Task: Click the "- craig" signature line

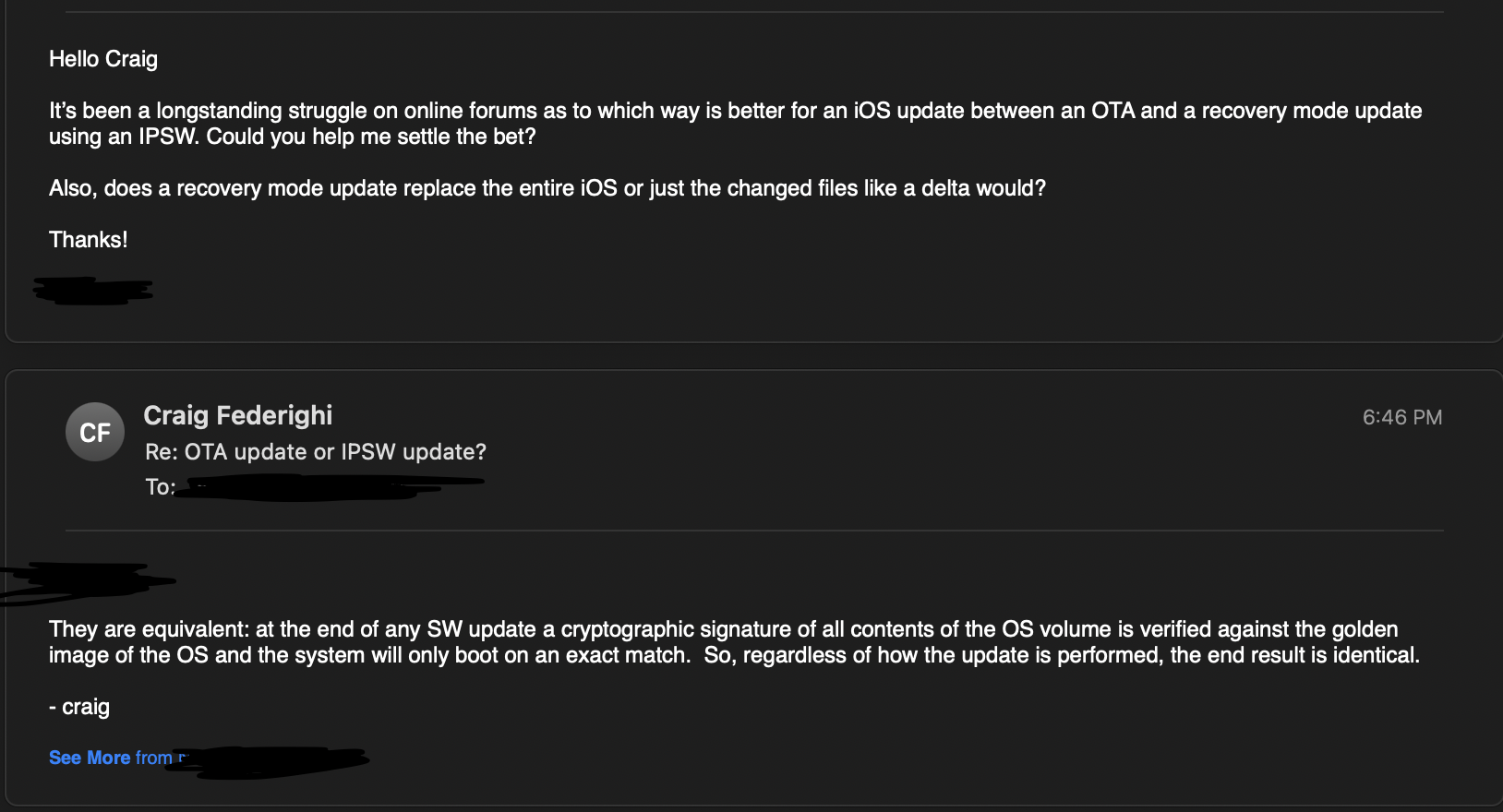Action: pos(79,707)
